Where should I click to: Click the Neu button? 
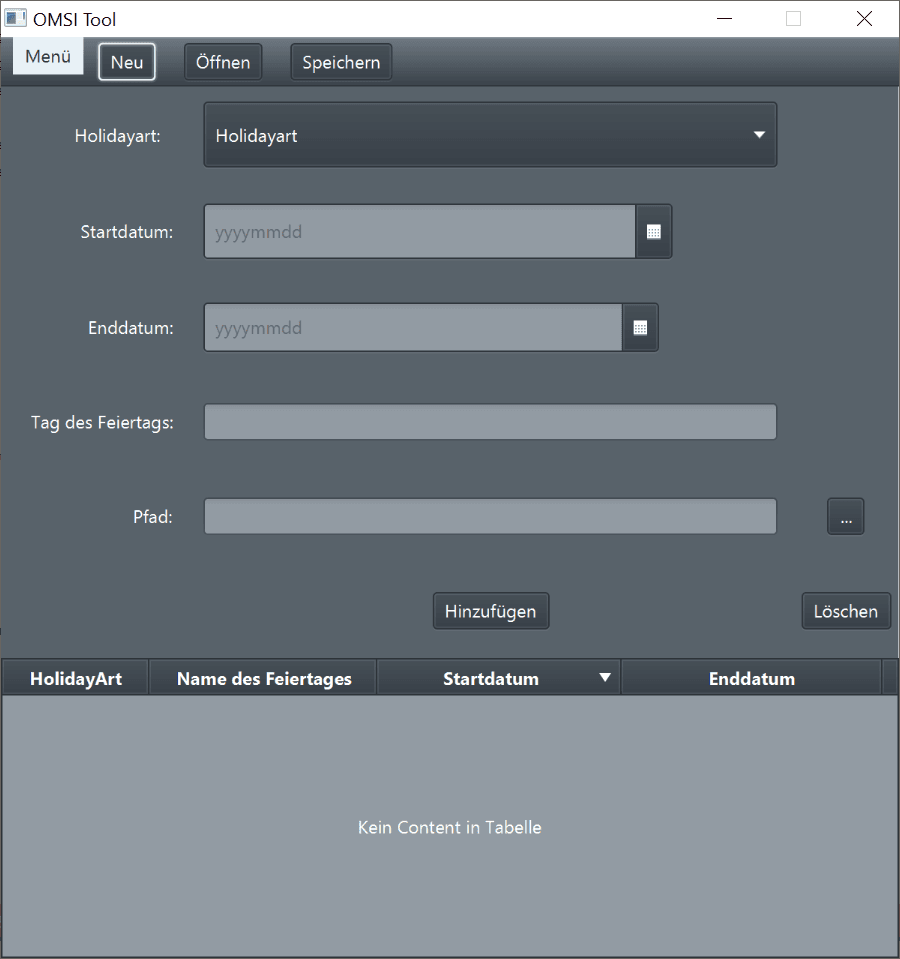[x=127, y=62]
